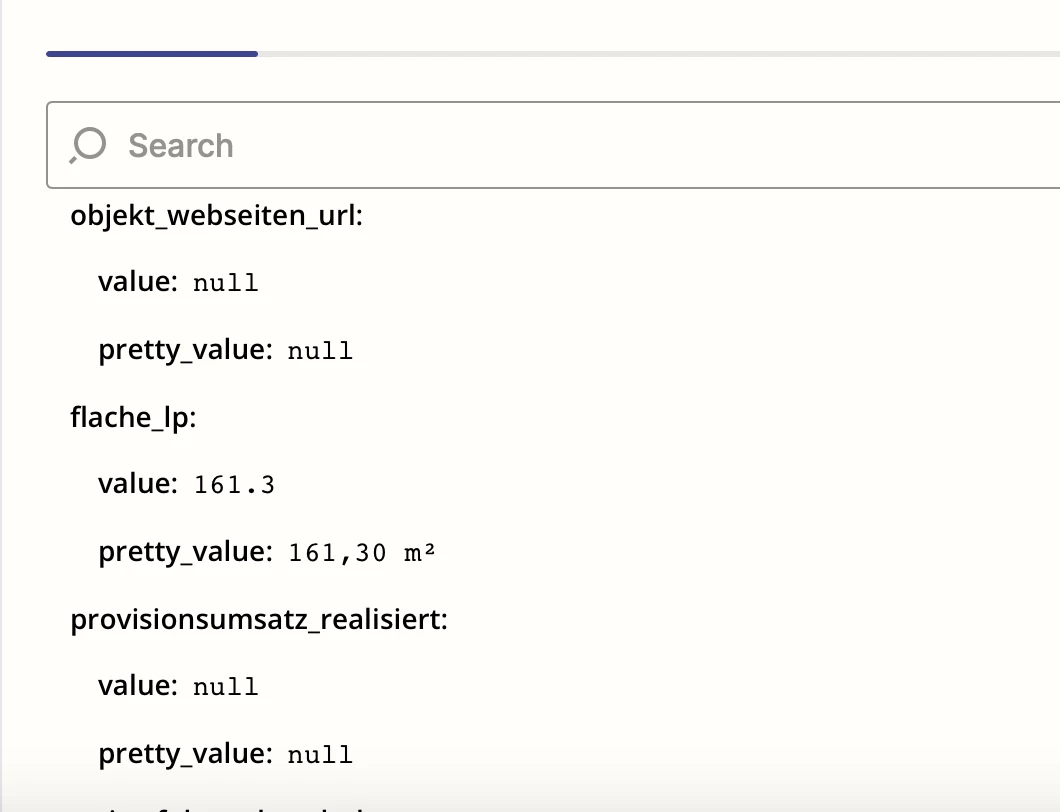Click pretty_value key under provisionsumsatz_realisiert
This screenshot has height=812, width=1060.
(185, 754)
